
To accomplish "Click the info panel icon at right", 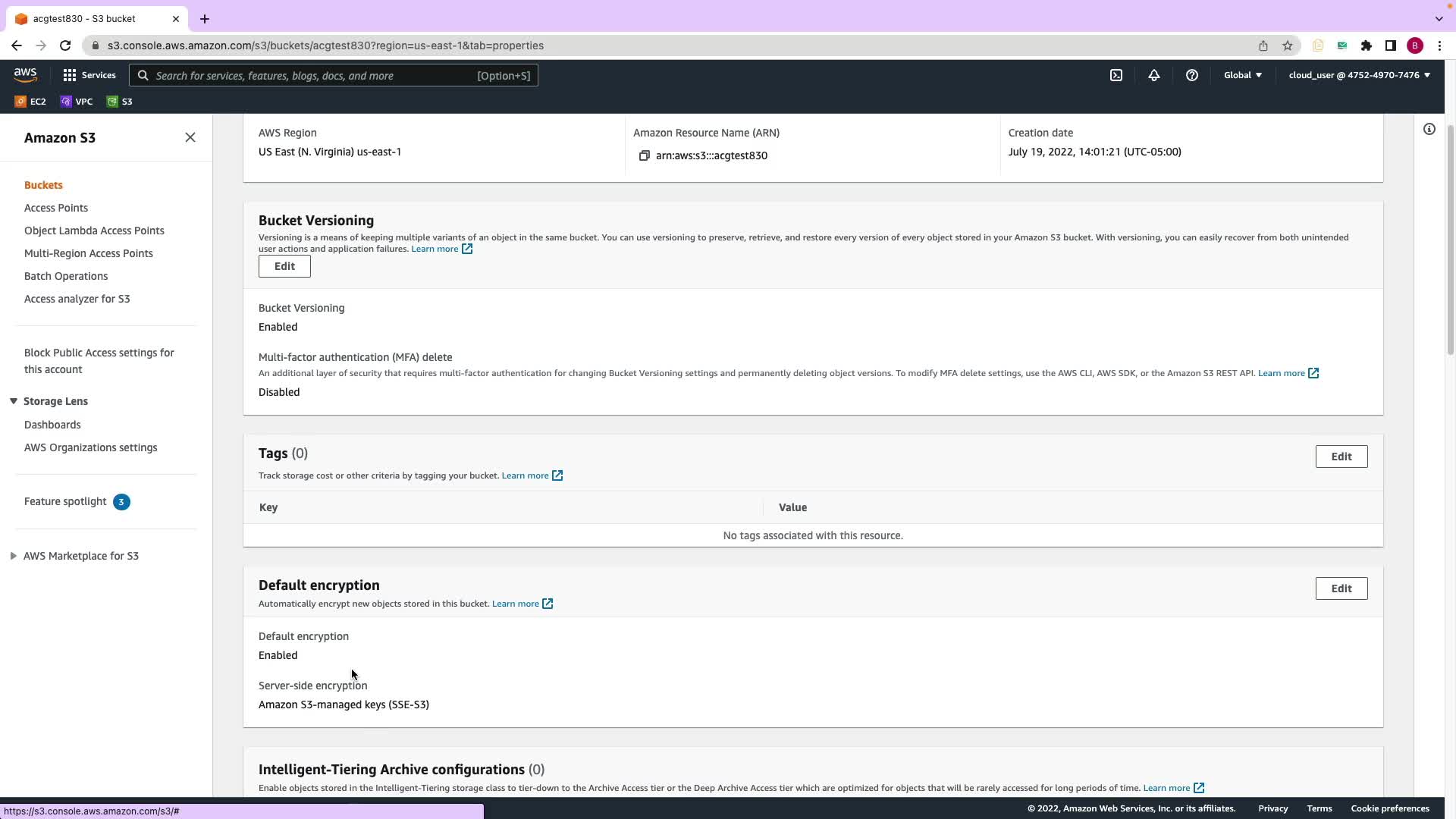I will click(1429, 129).
